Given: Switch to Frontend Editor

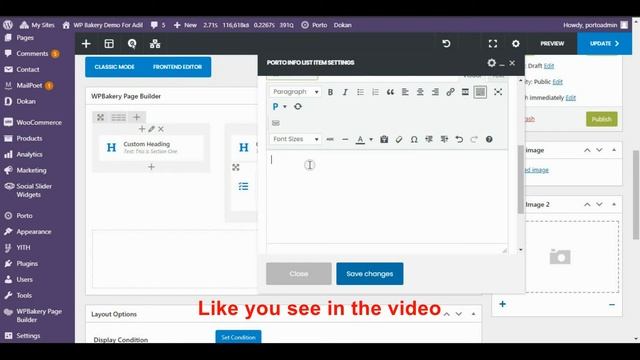Looking at the screenshot, I should click(177, 67).
